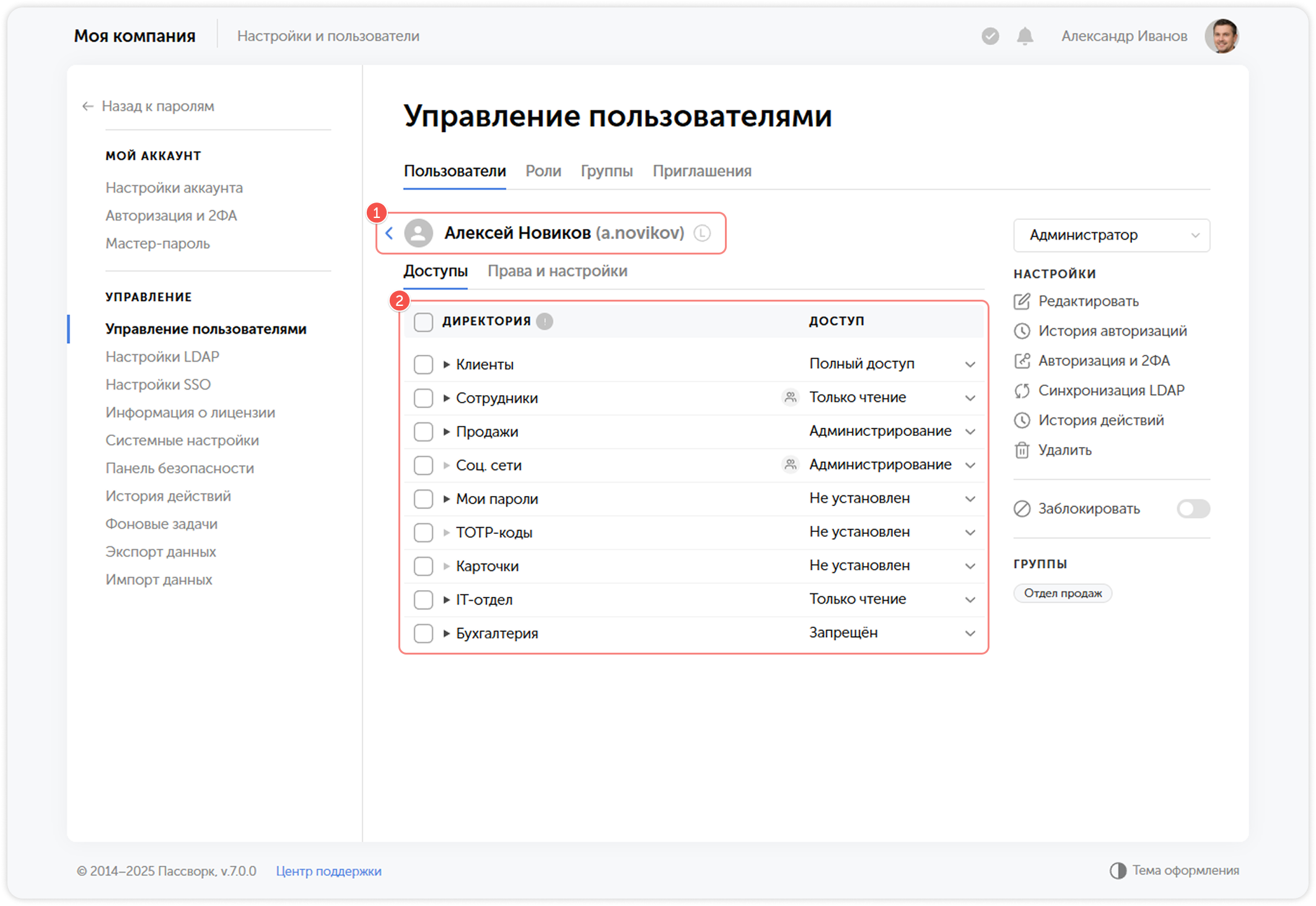Tick the IT-отдел checkbox

pyautogui.click(x=423, y=599)
